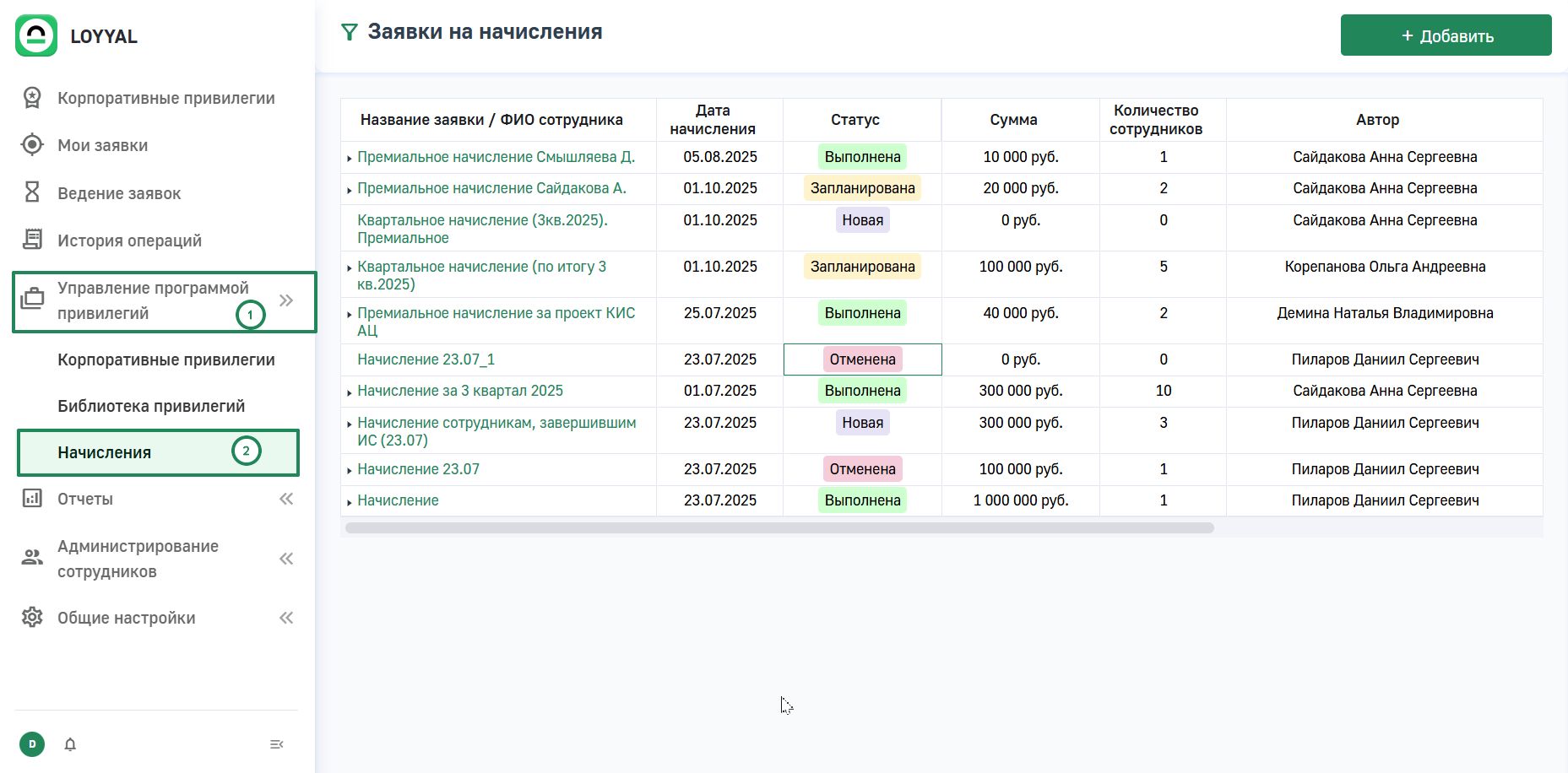Click the table horizontal scrollbar
Image resolution: width=1568 pixels, height=773 pixels.
pos(779,528)
